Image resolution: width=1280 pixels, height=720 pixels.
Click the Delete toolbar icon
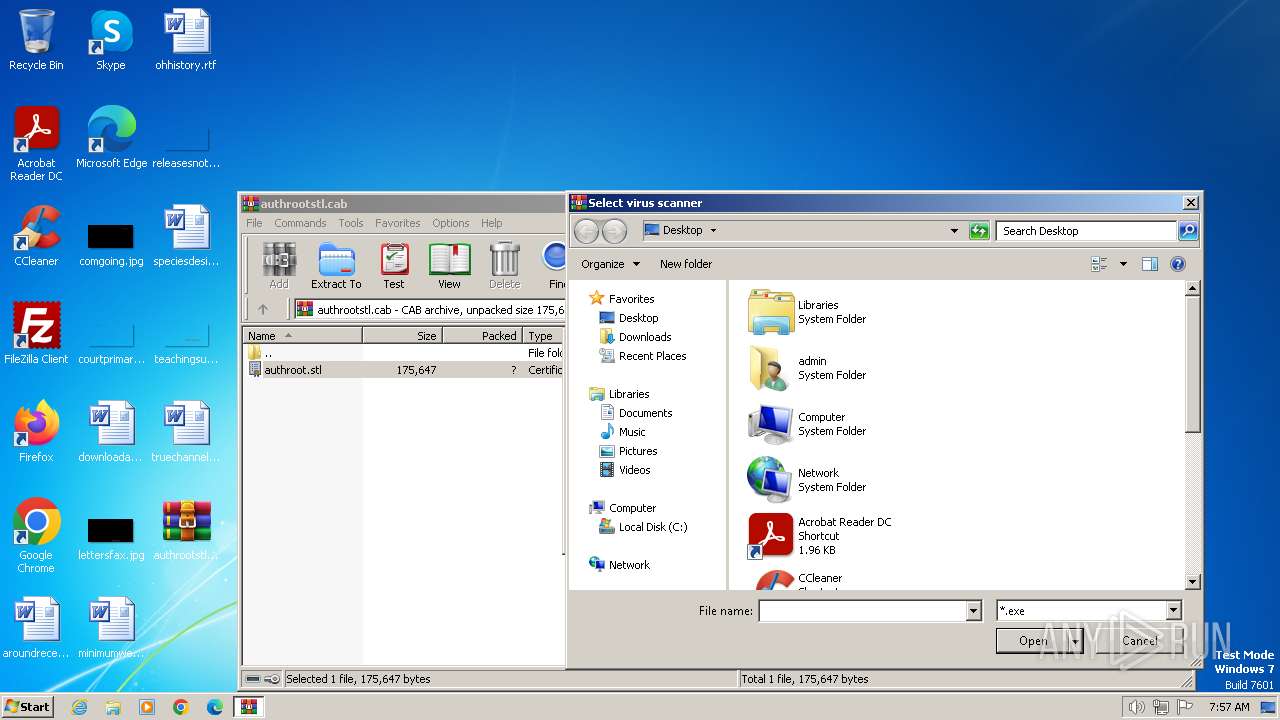(505, 265)
